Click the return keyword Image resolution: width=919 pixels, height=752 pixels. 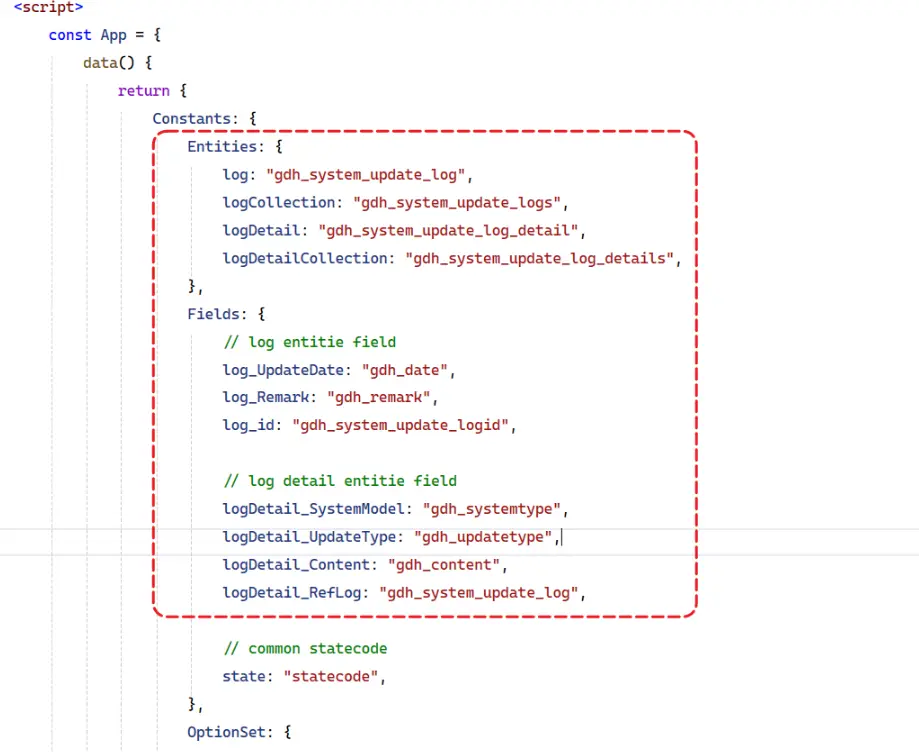[x=143, y=91]
